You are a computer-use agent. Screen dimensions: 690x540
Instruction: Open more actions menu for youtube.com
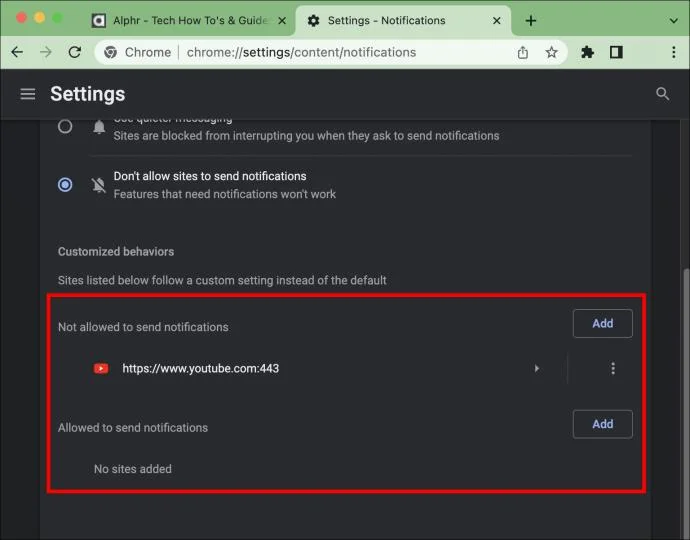[x=613, y=369]
